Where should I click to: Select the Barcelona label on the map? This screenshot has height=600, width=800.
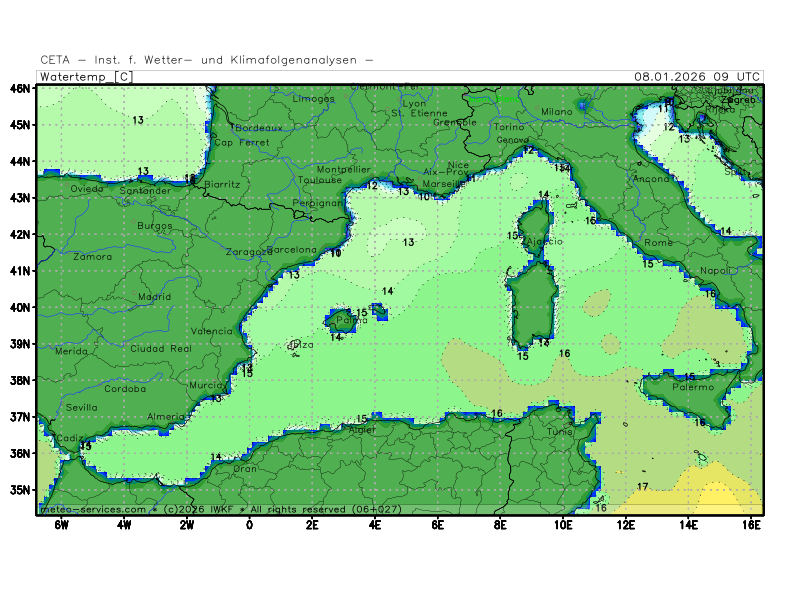click(x=292, y=250)
